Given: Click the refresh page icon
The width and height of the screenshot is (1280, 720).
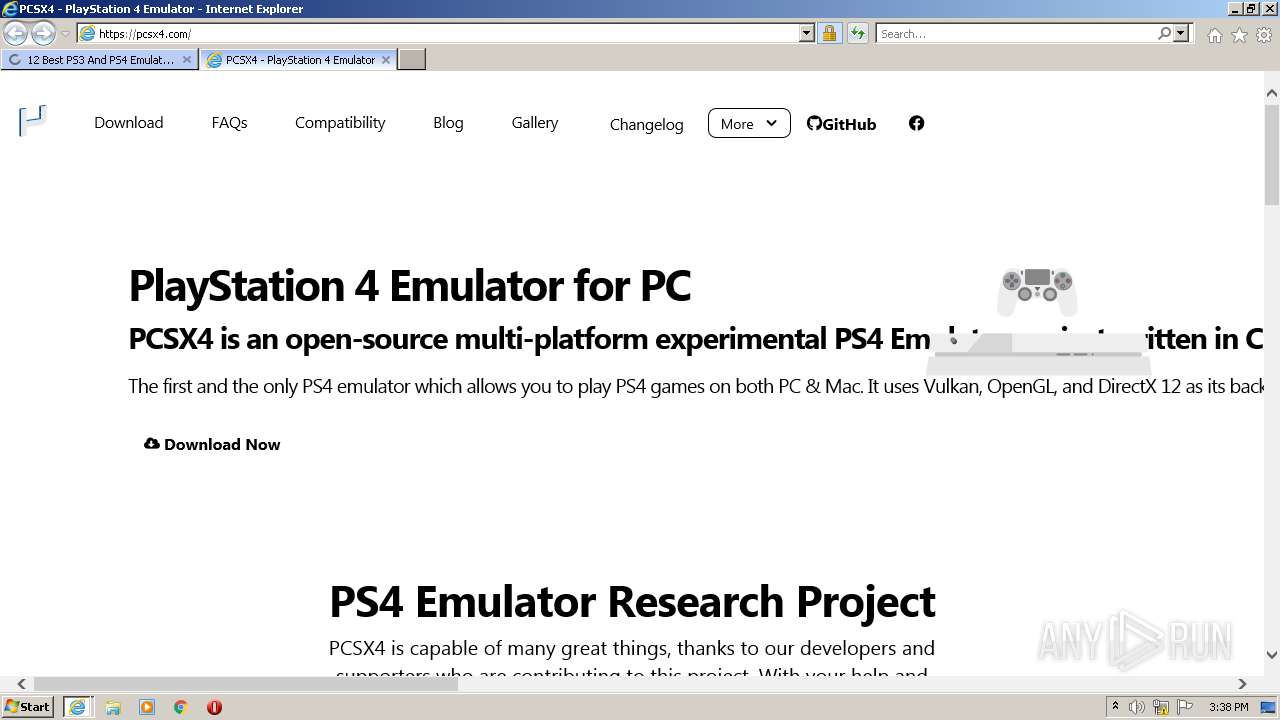Looking at the screenshot, I should point(858,33).
